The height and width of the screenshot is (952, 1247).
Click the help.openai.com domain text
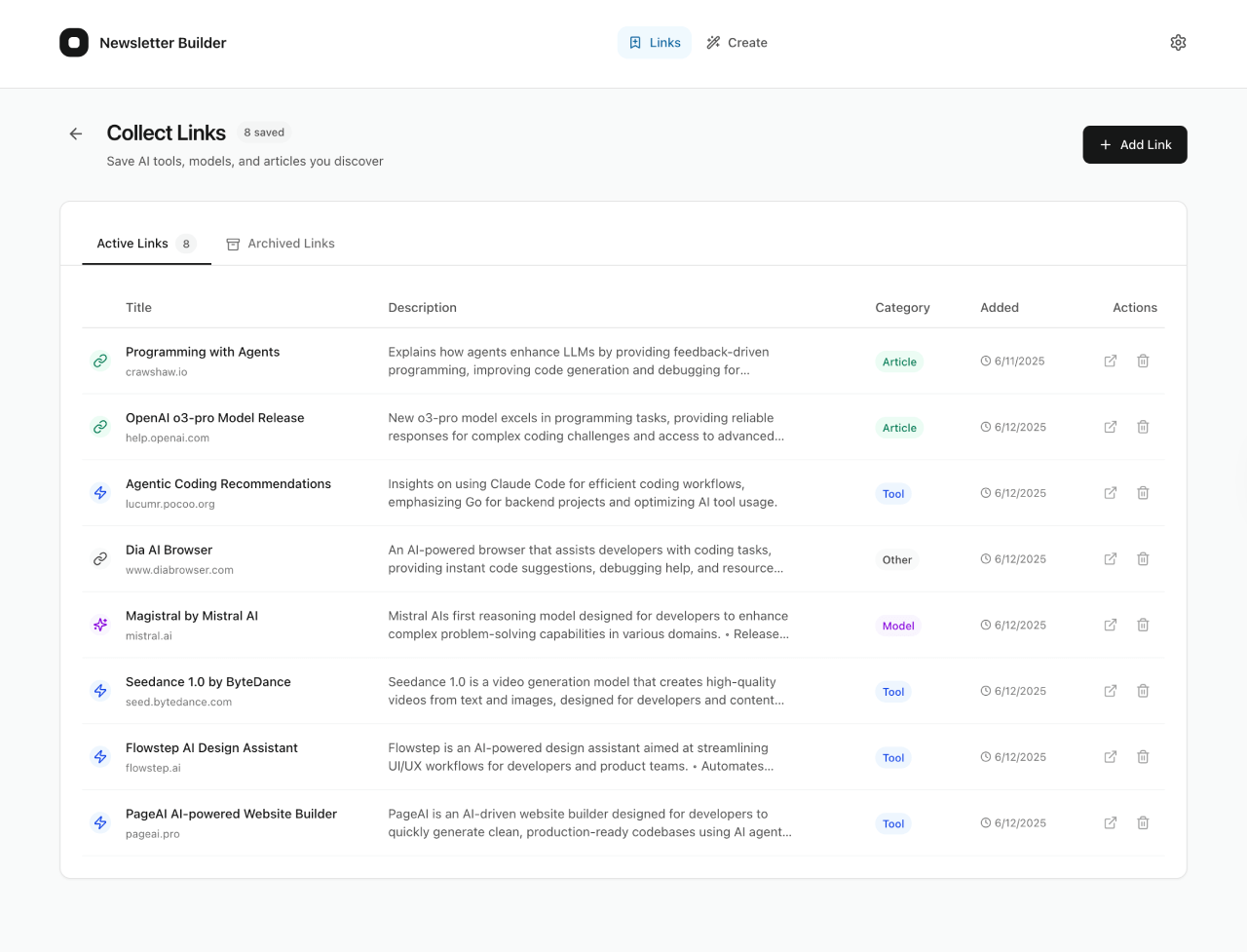[x=168, y=438]
